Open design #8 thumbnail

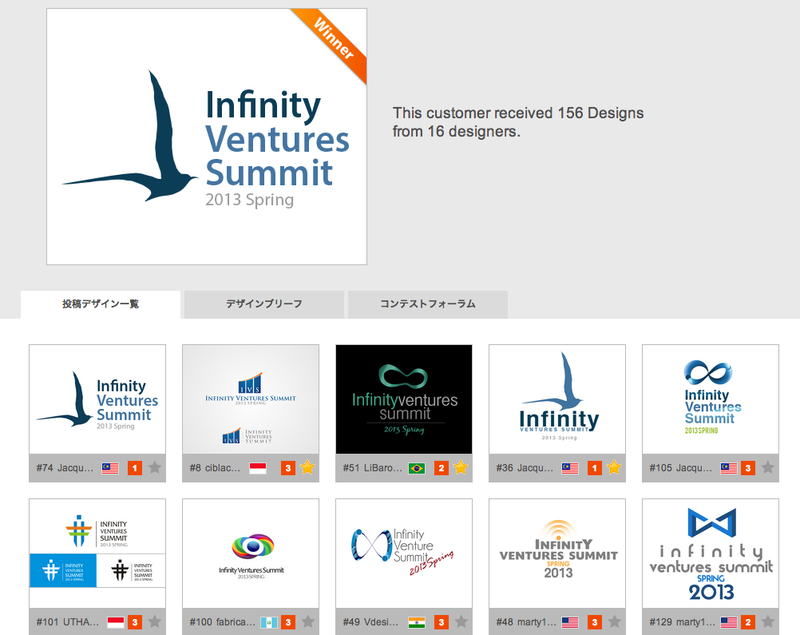coord(251,399)
